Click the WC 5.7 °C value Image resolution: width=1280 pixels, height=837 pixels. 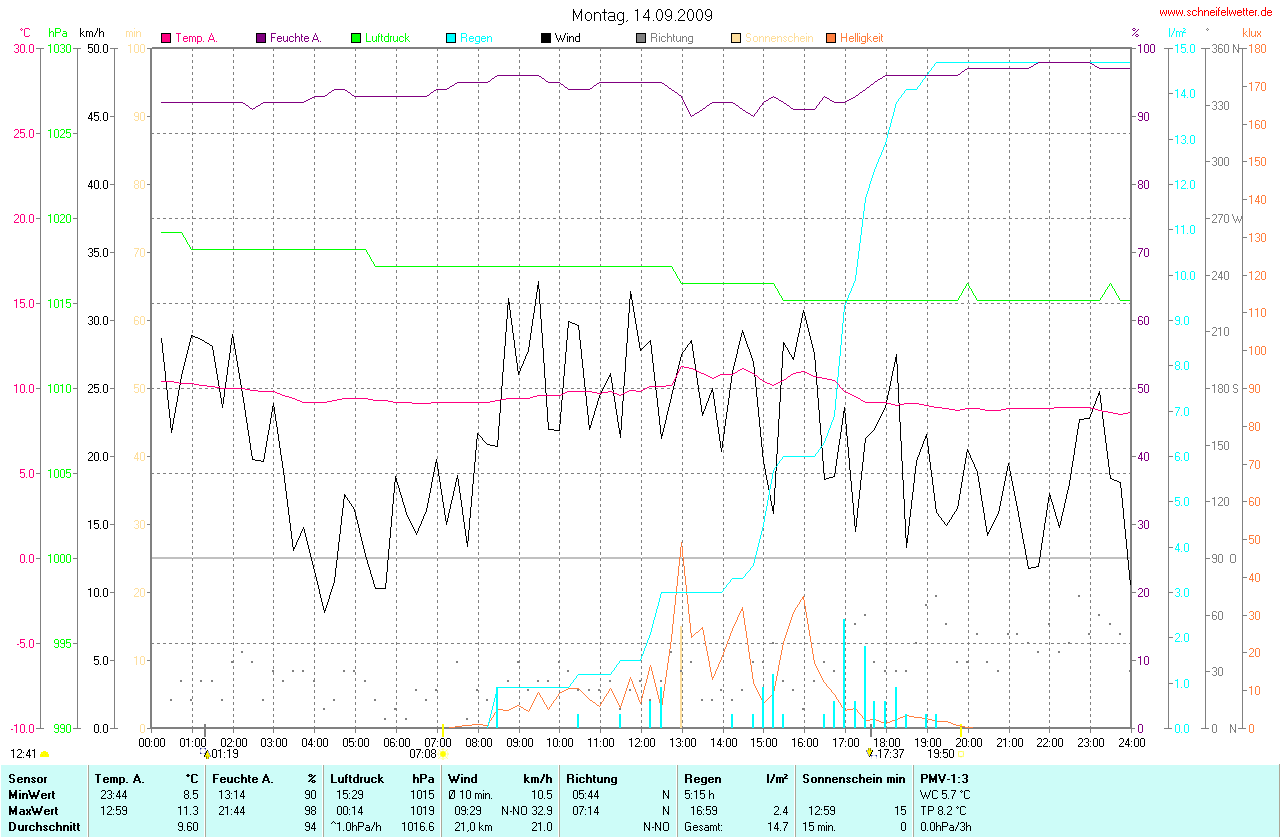[x=945, y=795]
